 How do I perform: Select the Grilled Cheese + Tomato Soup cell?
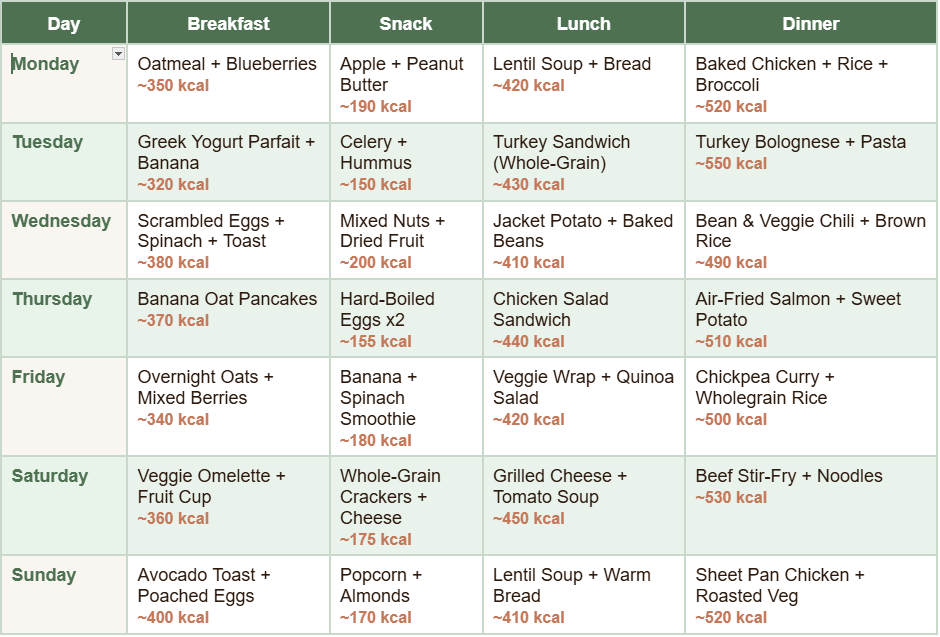tap(583, 505)
